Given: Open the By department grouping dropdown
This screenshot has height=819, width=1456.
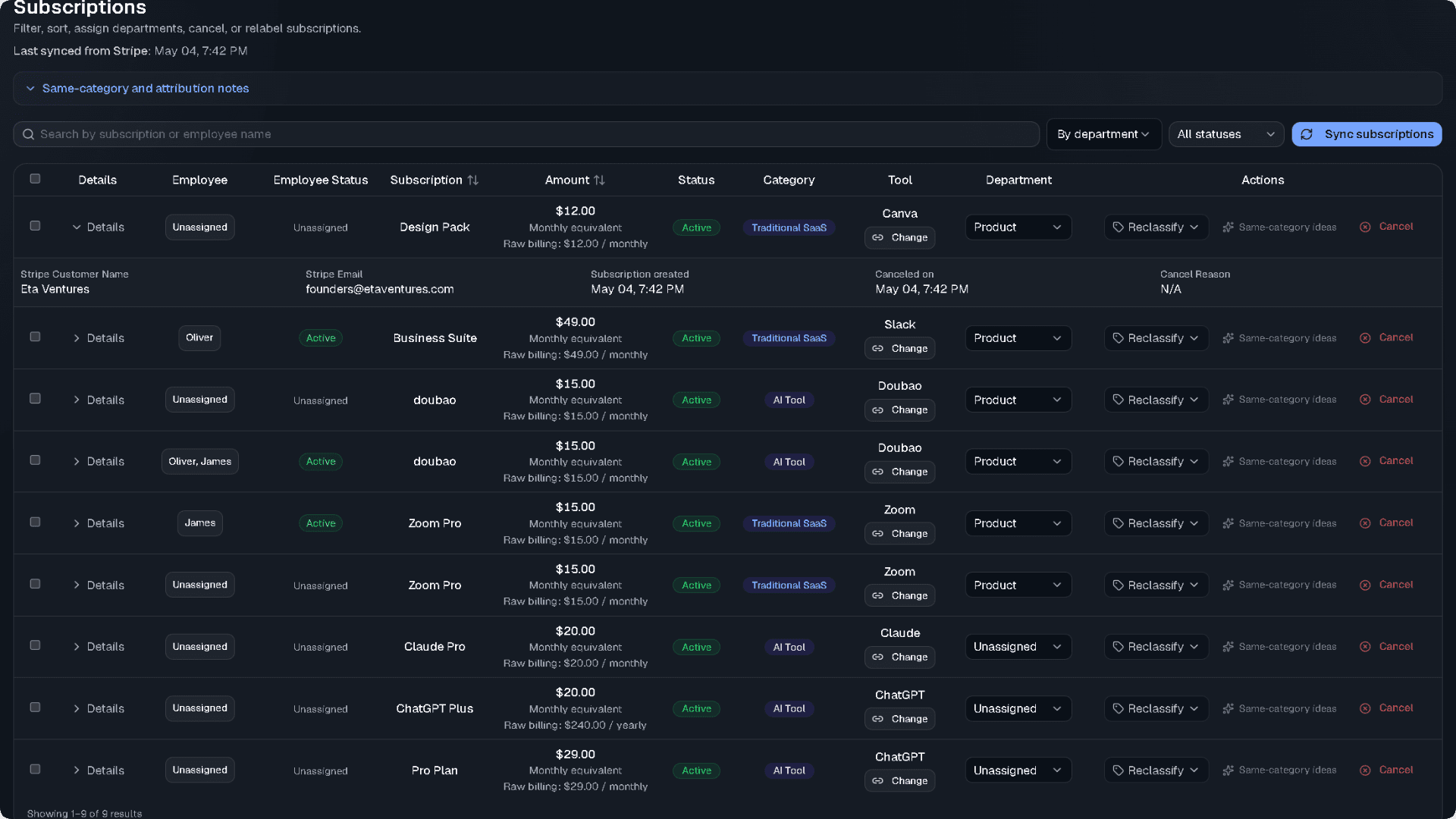Looking at the screenshot, I should [1103, 134].
